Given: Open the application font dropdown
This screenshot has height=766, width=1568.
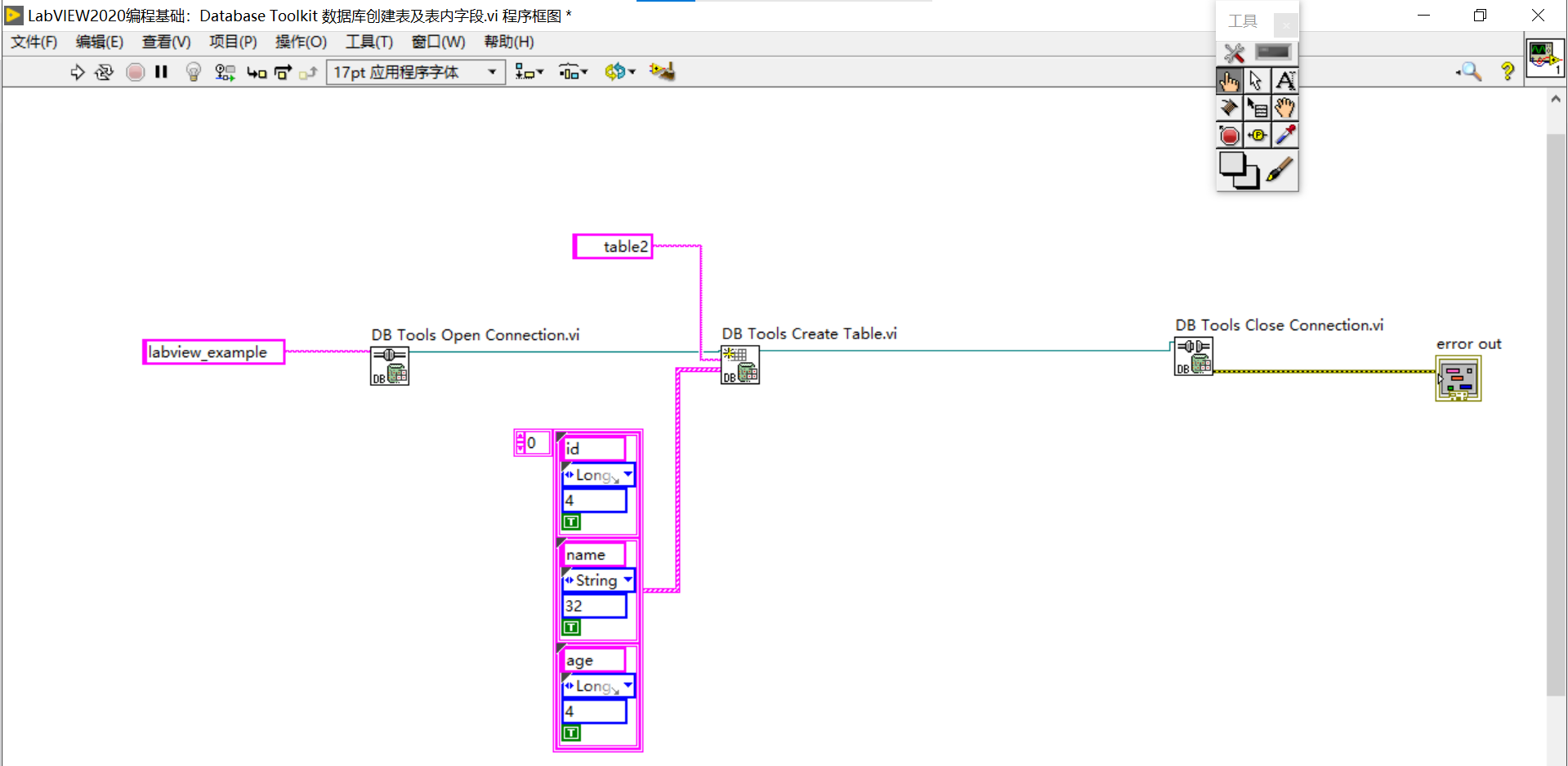Looking at the screenshot, I should point(490,72).
